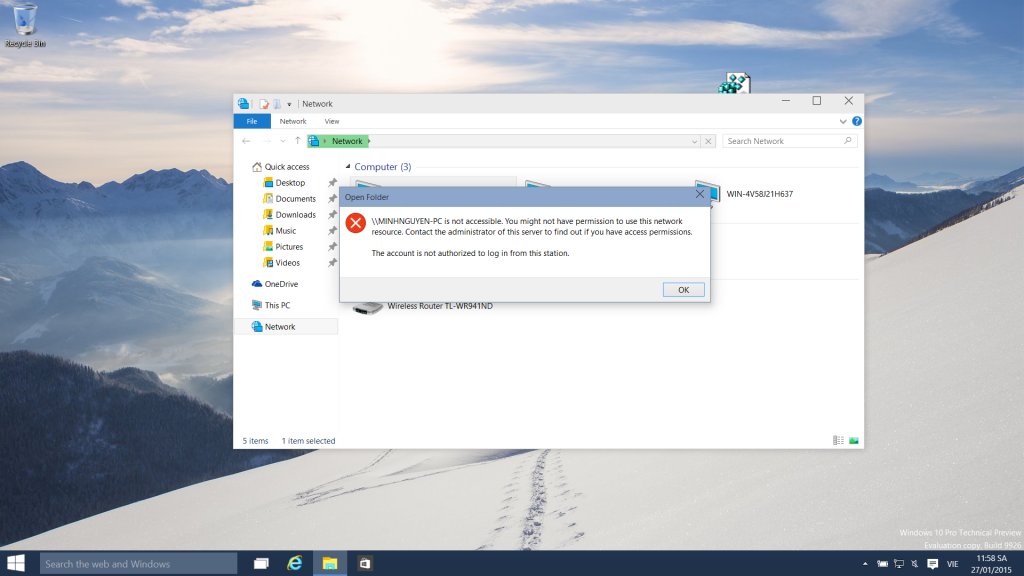
Task: Select Network in navigation pane
Action: tap(286, 327)
